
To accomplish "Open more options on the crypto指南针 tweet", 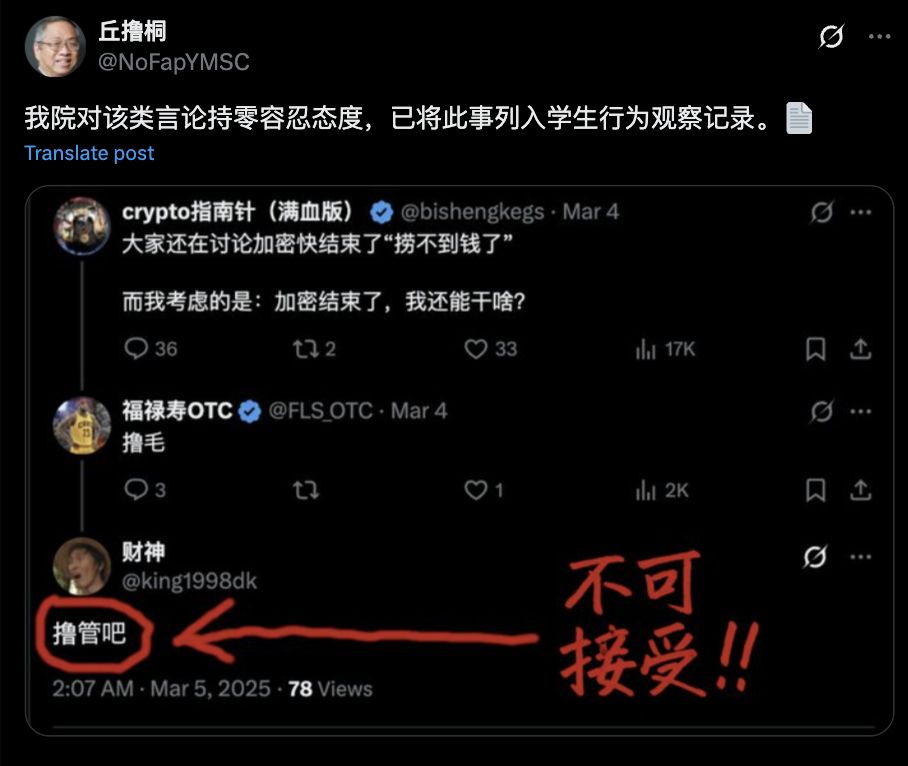I will [x=861, y=212].
